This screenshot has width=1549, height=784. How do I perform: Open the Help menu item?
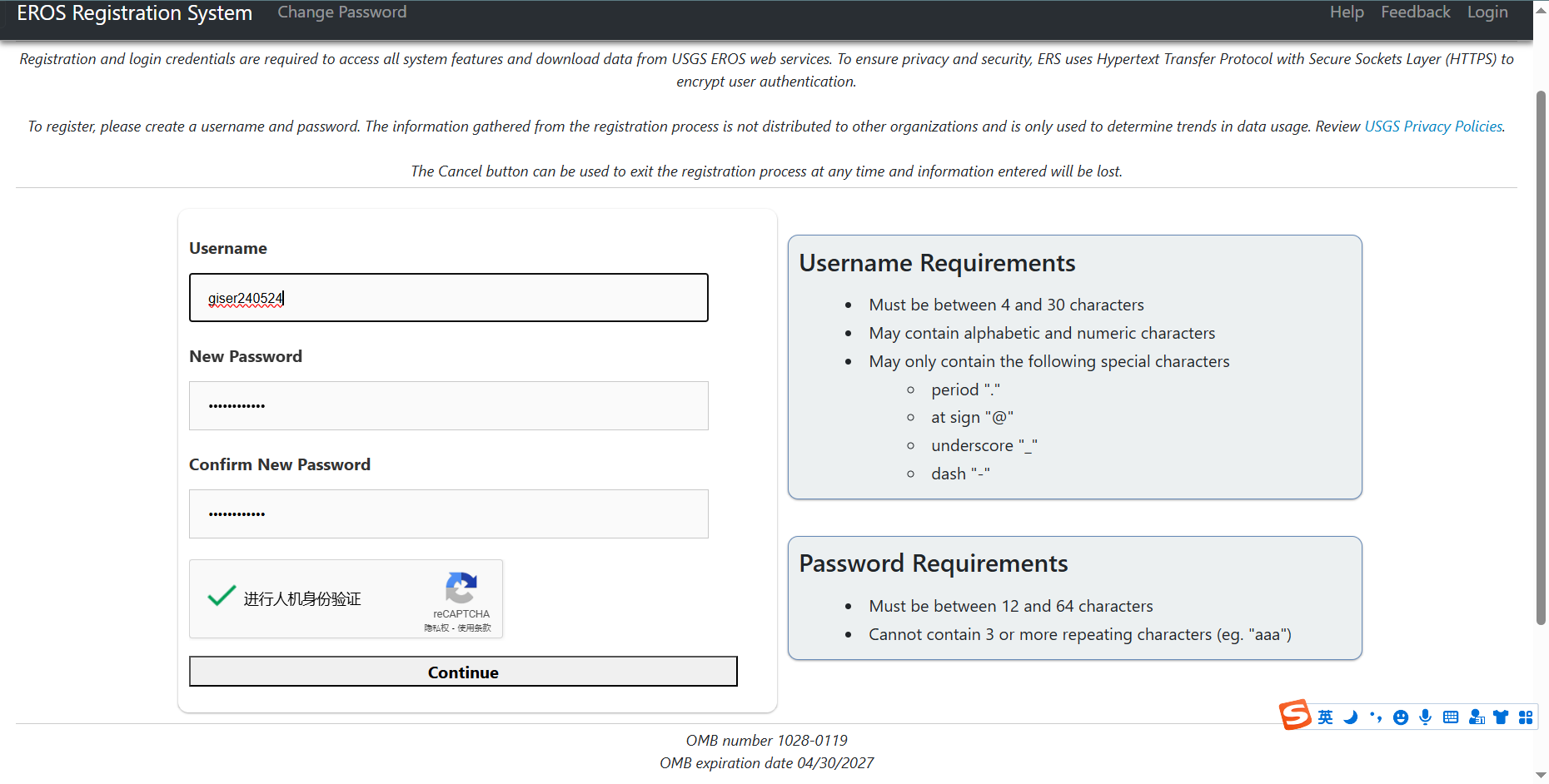[1347, 12]
